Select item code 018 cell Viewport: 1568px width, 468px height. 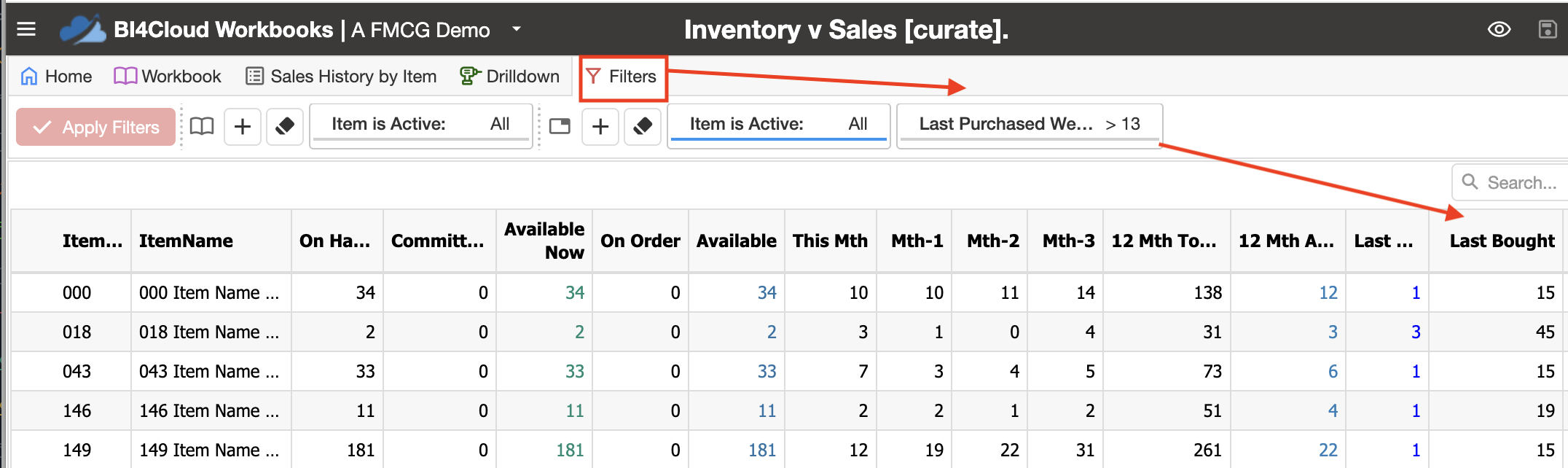tap(71, 332)
